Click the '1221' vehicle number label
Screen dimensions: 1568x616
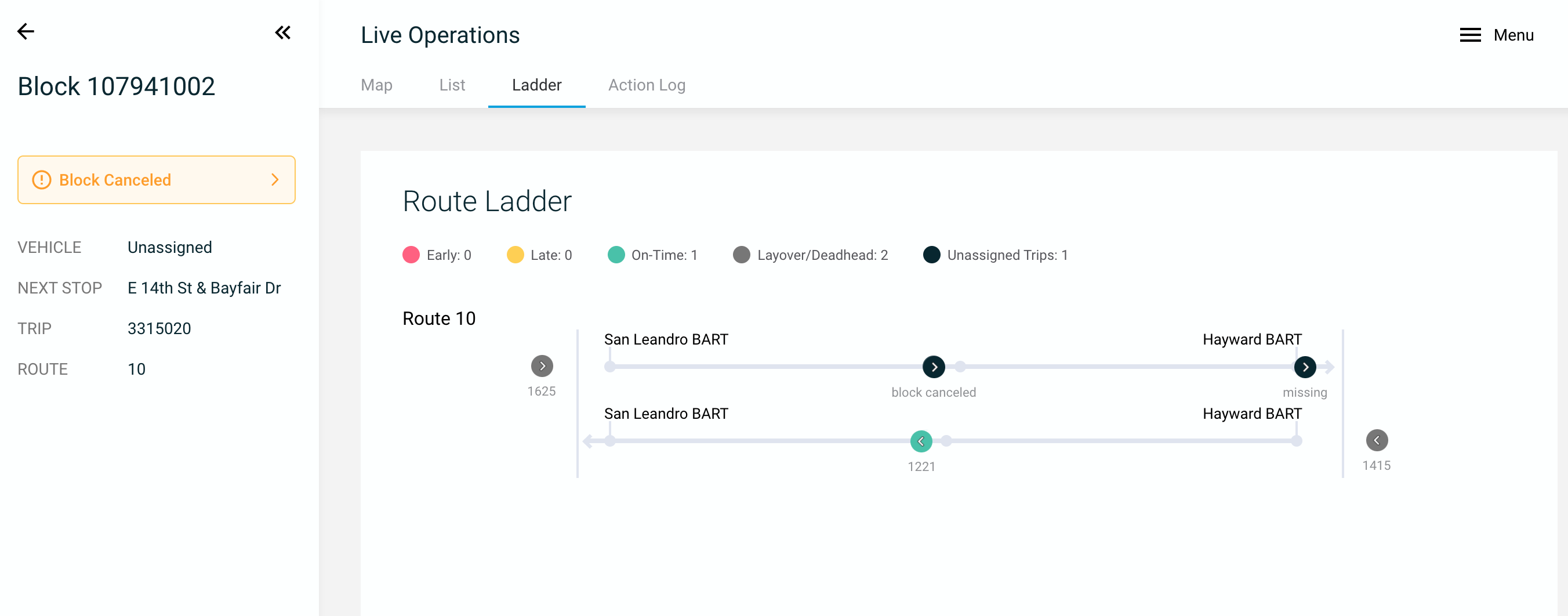(x=921, y=467)
